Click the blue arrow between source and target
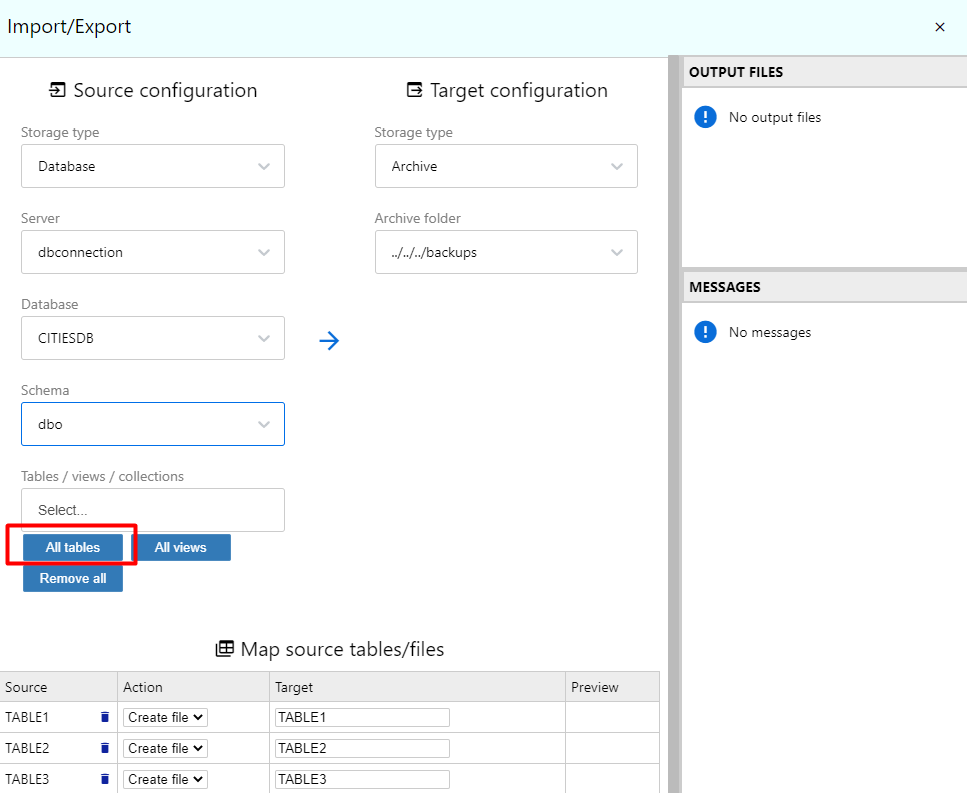The width and height of the screenshot is (967, 793). coord(330,341)
